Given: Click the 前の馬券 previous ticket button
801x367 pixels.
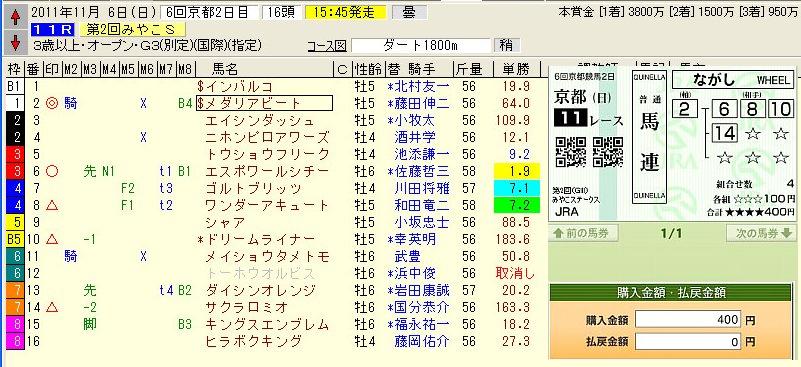Looking at the screenshot, I should click(x=584, y=233).
